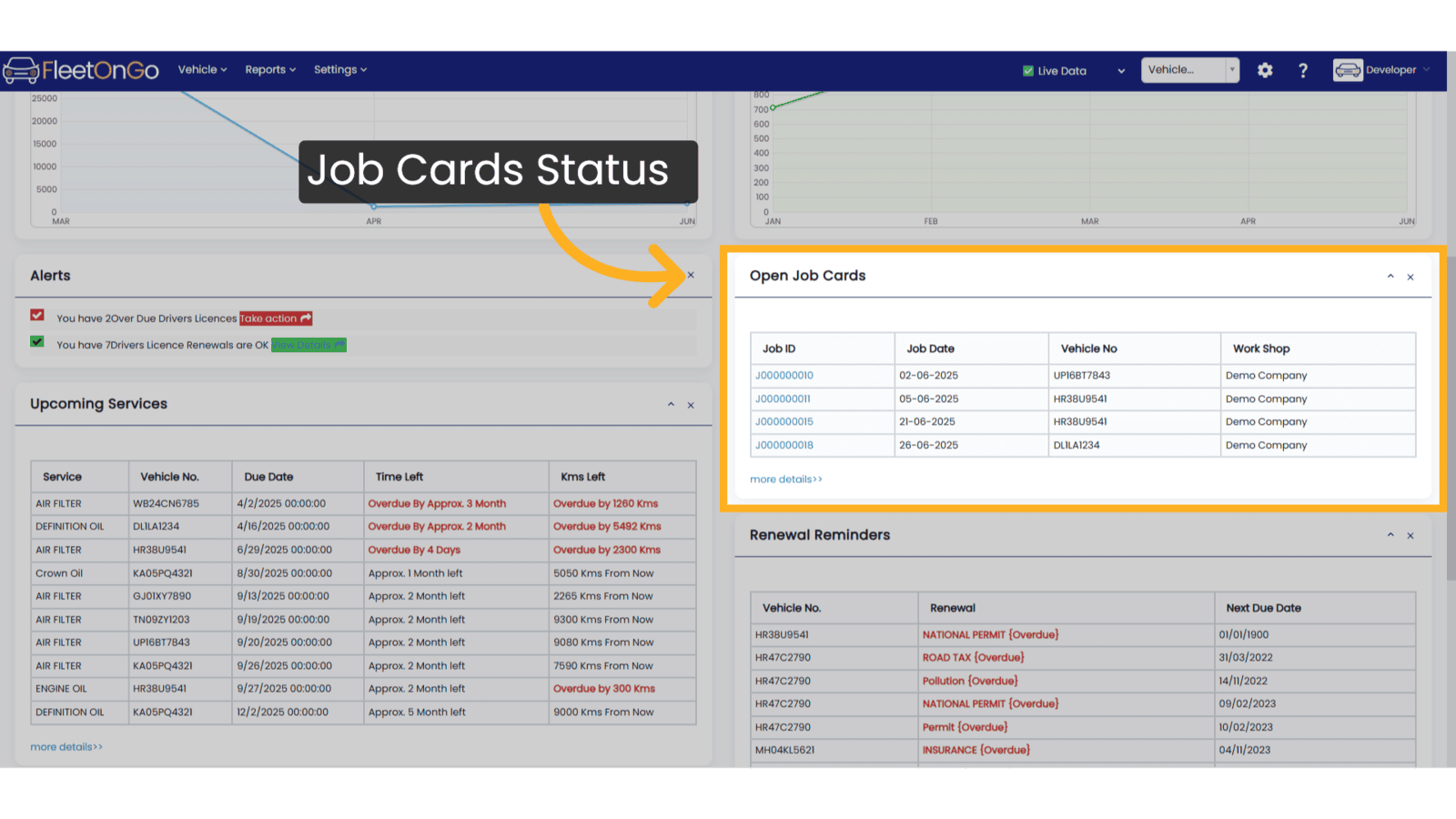Click Overdue by 5492 Kms

tap(607, 527)
